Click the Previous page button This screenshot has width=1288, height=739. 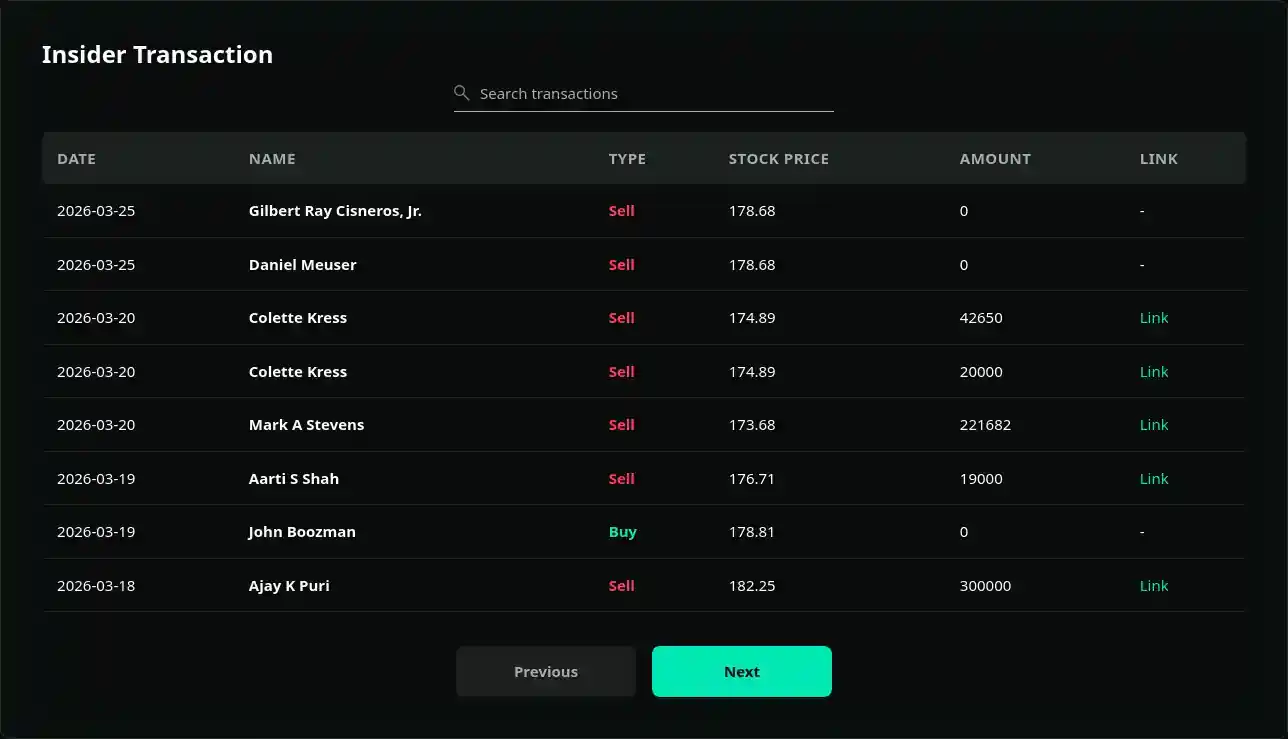click(x=546, y=671)
